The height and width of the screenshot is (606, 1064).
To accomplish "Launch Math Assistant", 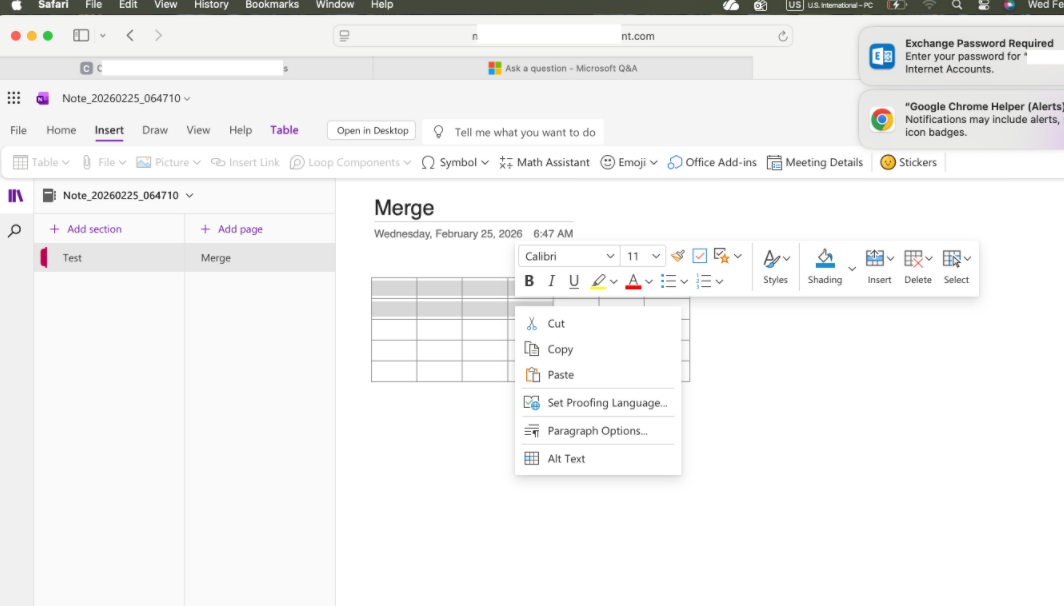I will (544, 162).
